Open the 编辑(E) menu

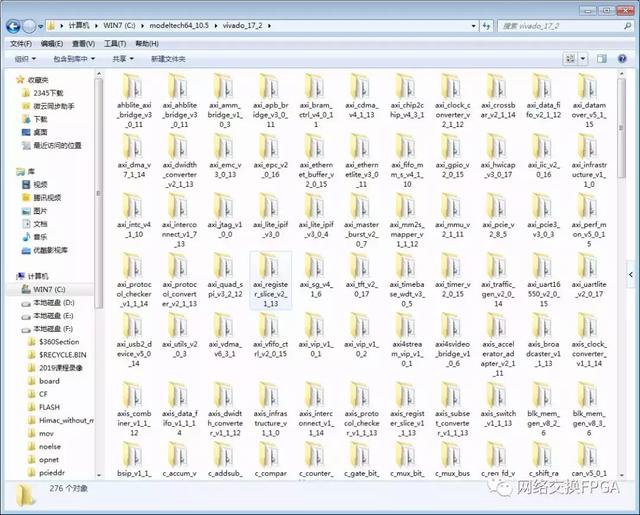(52, 44)
